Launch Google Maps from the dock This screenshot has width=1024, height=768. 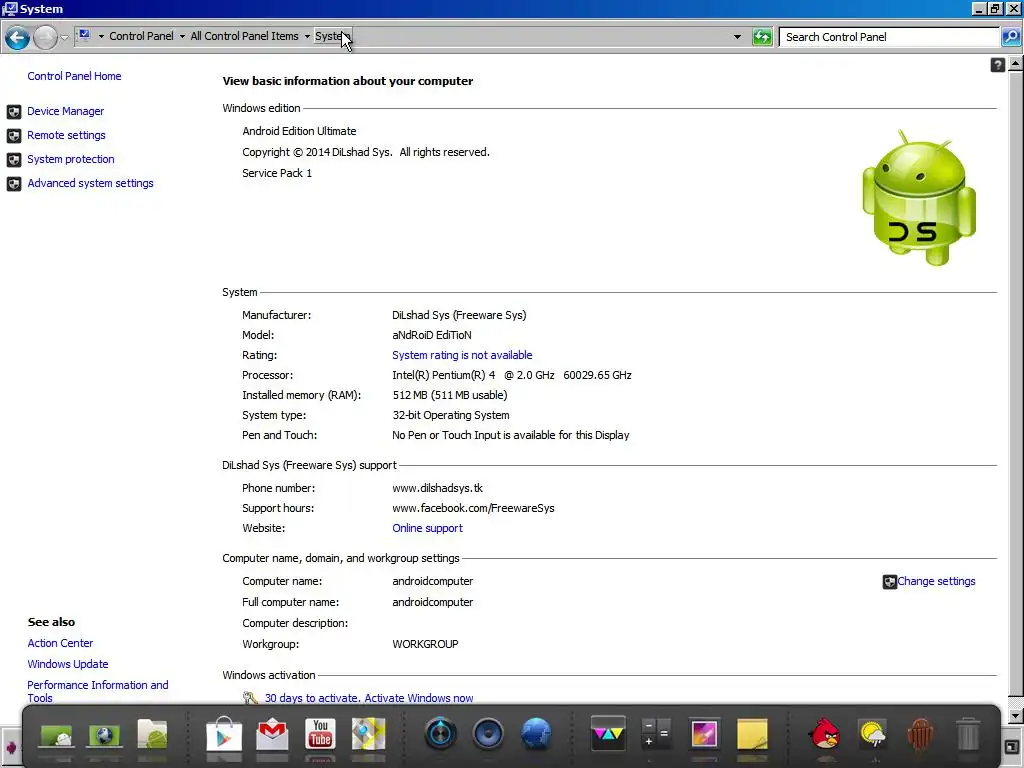pos(368,734)
